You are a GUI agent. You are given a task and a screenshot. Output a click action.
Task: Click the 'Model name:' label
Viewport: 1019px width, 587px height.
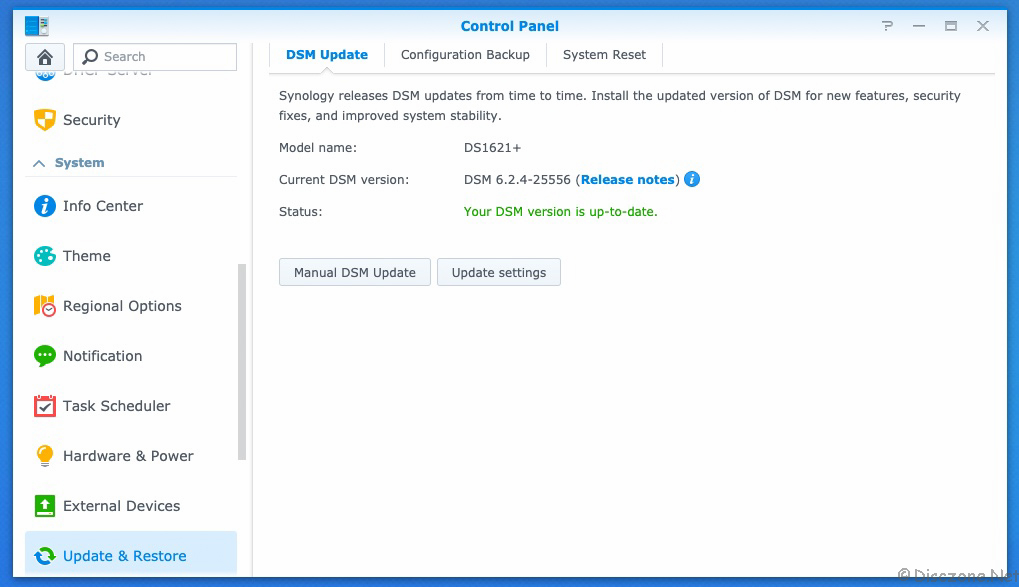point(318,148)
